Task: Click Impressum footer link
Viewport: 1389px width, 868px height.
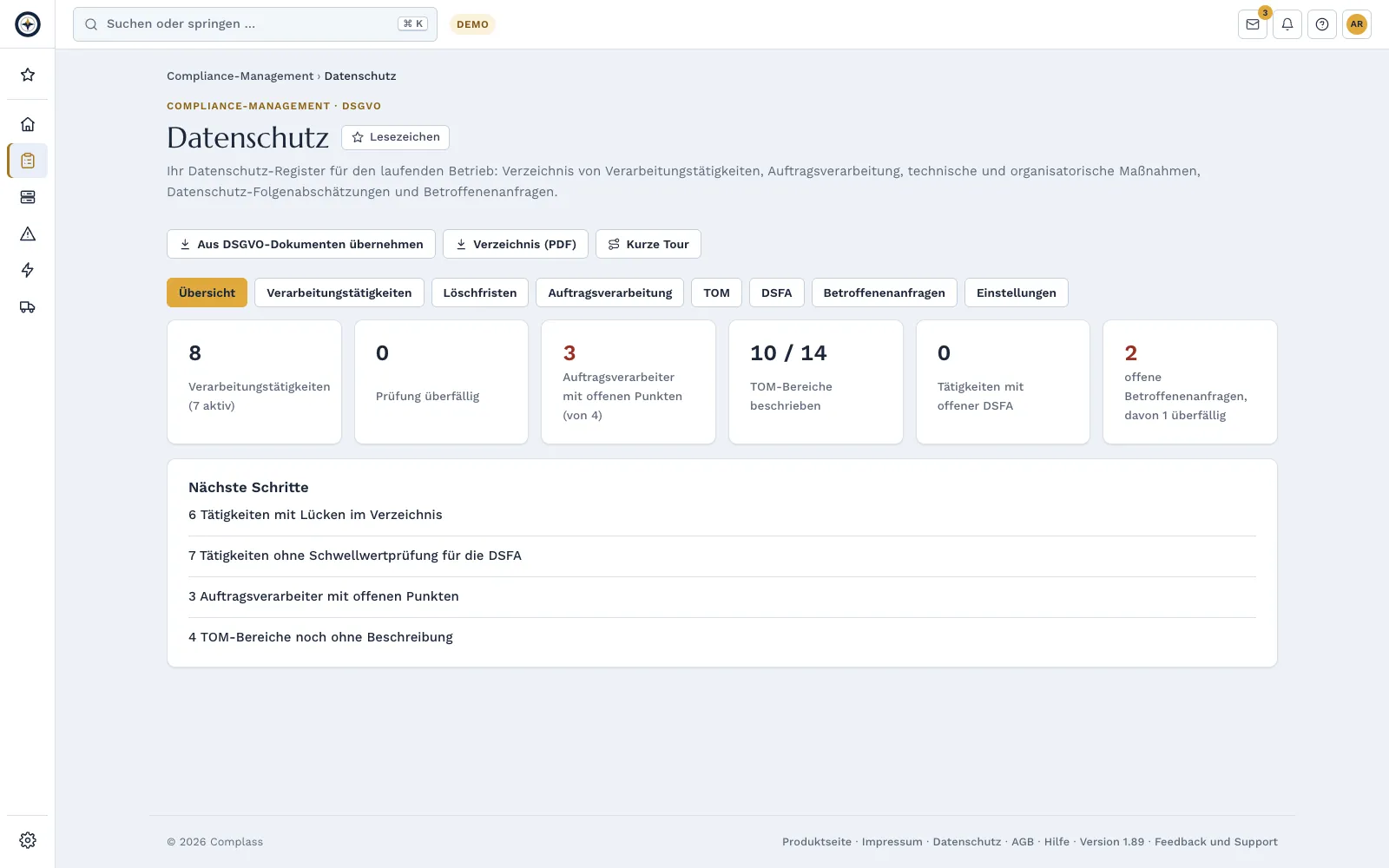Action: (x=892, y=842)
